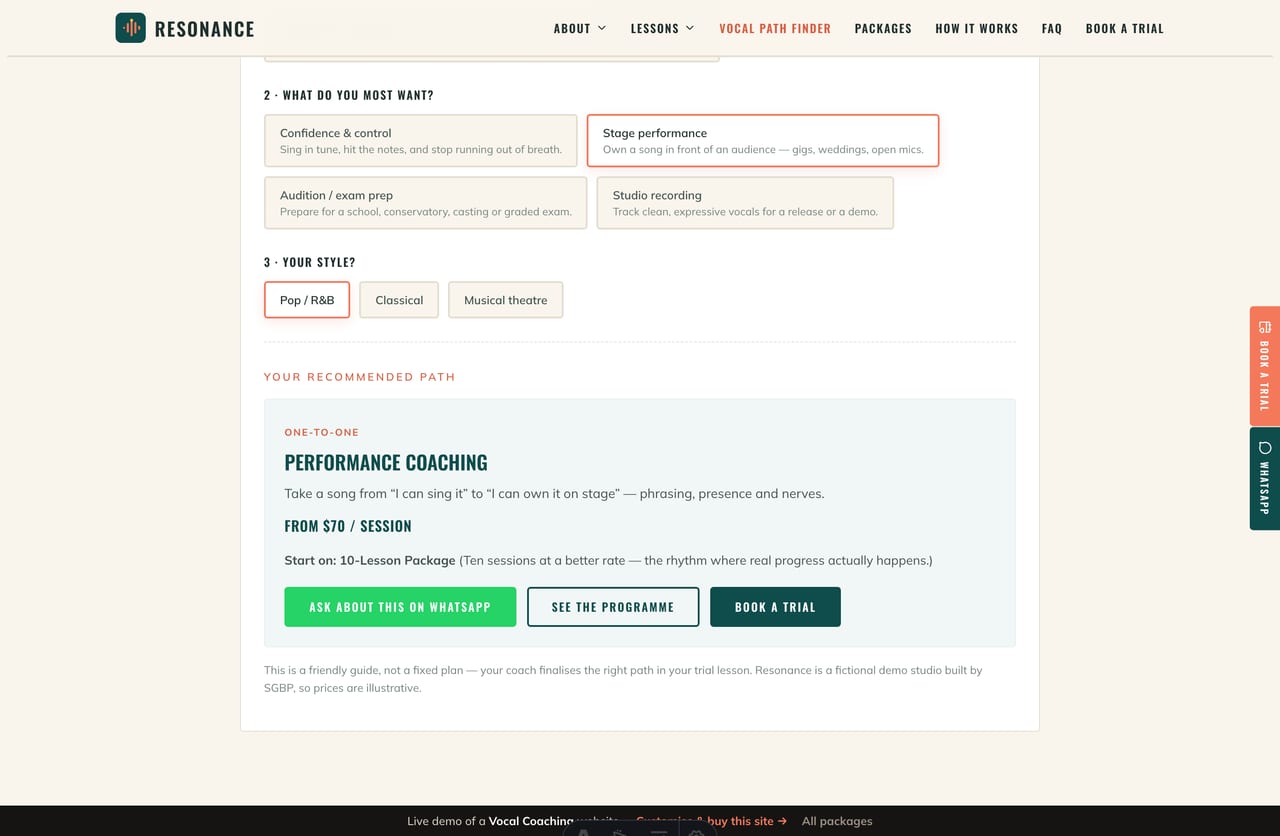The width and height of the screenshot is (1280, 836).
Task: Open How It Works page
Action: [976, 28]
